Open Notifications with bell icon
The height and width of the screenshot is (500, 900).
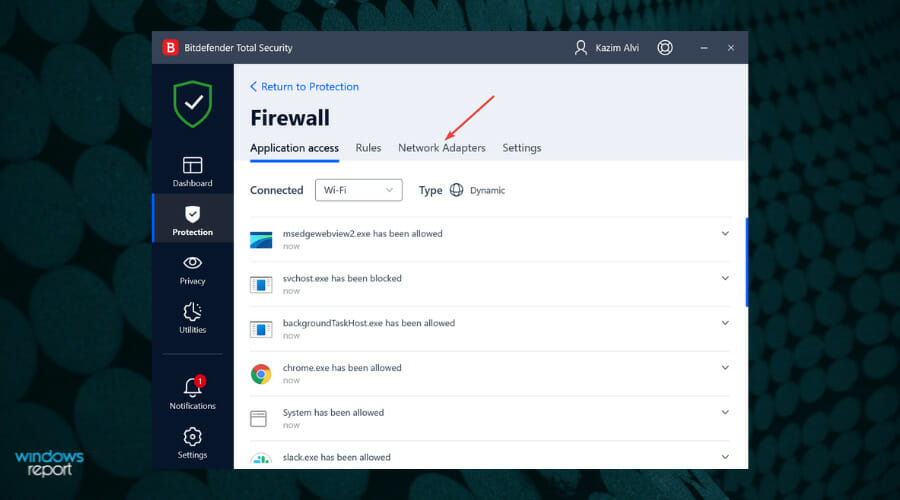[x=192, y=393]
